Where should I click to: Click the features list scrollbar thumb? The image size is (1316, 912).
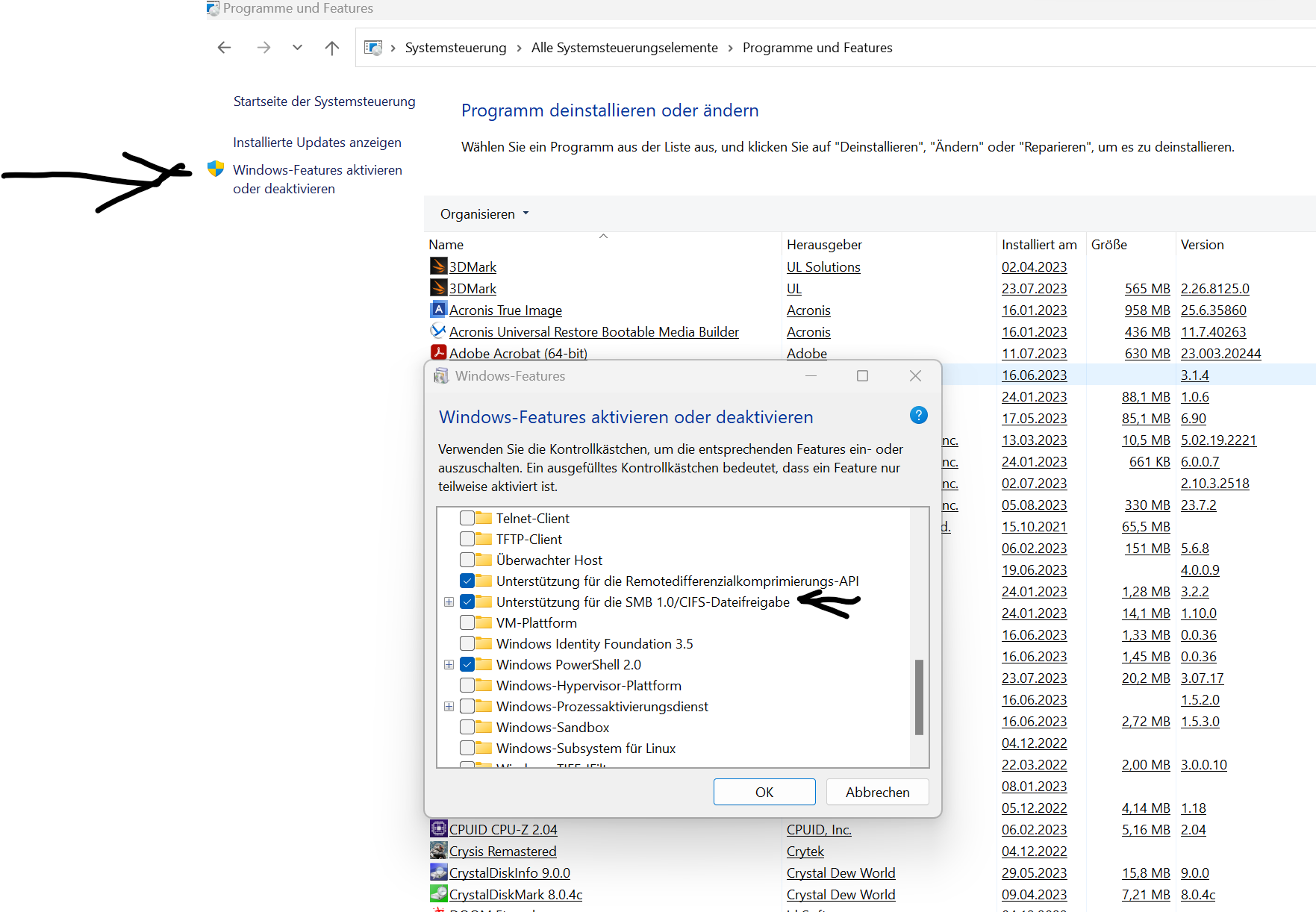point(919,697)
